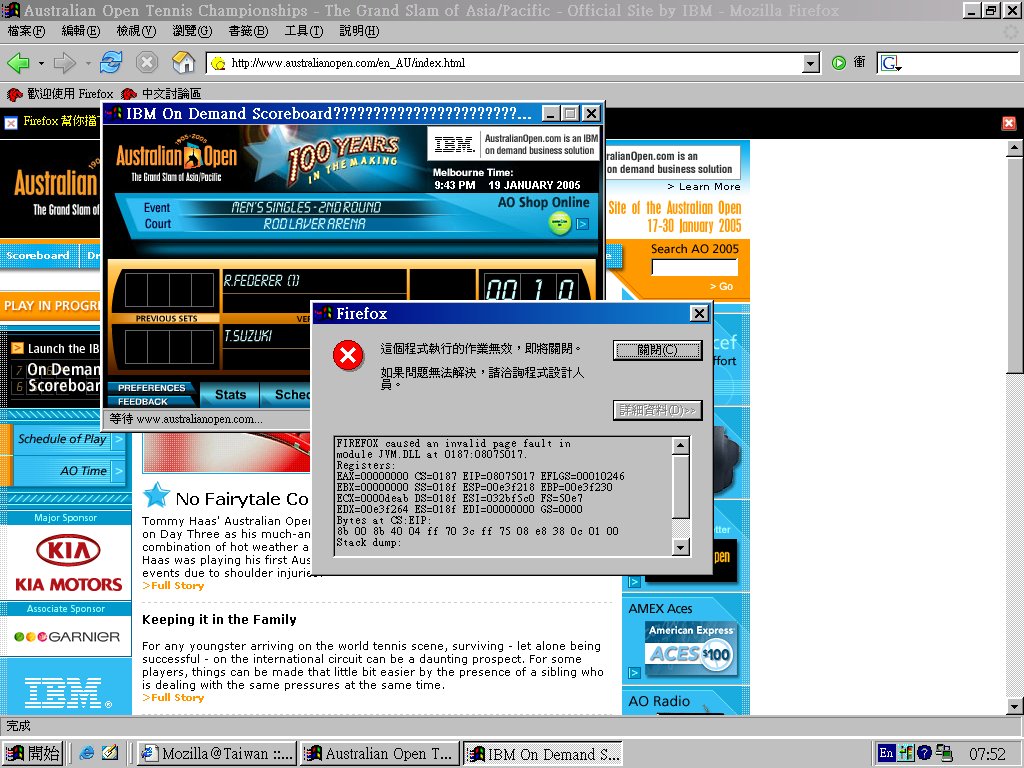The image size is (1024, 768).
Task: Click the Search AO 2005 input field
Action: (x=695, y=267)
